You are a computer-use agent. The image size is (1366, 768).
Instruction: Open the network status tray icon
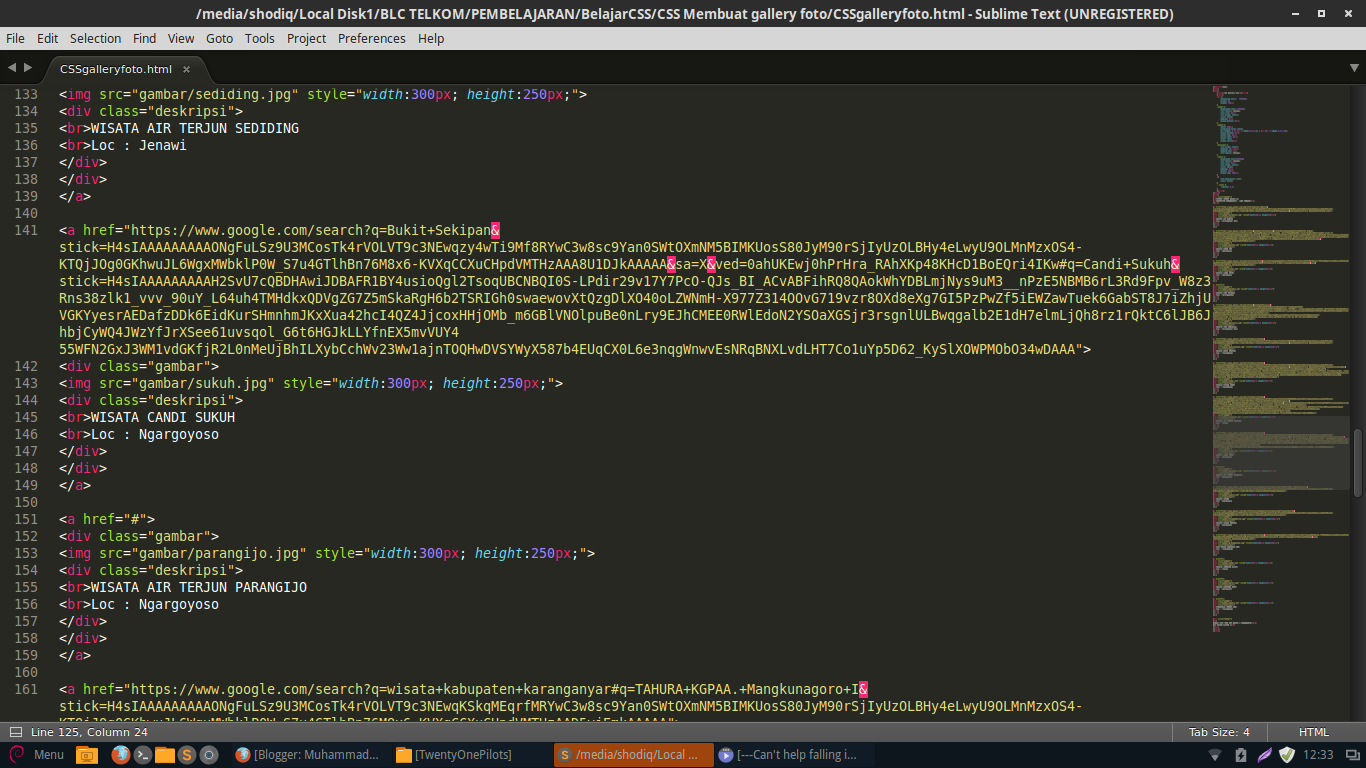[1214, 754]
